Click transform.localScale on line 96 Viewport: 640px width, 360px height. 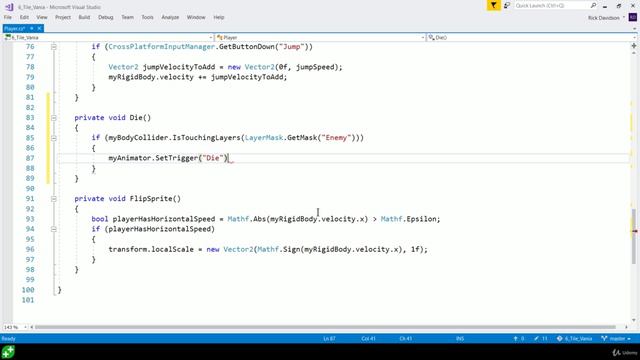pos(151,249)
